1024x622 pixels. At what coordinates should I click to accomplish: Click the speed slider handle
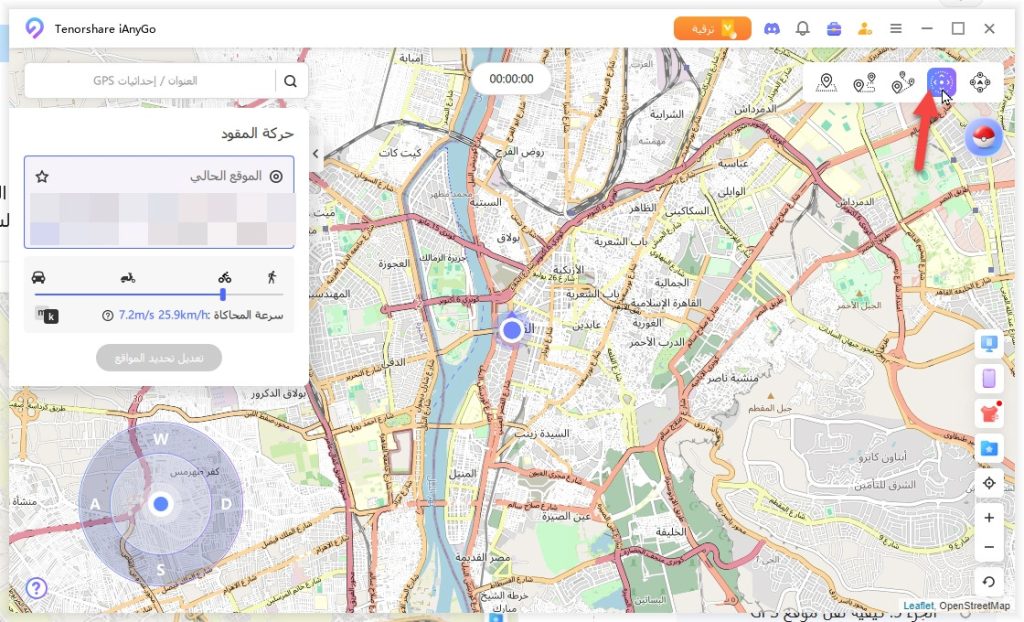point(223,295)
